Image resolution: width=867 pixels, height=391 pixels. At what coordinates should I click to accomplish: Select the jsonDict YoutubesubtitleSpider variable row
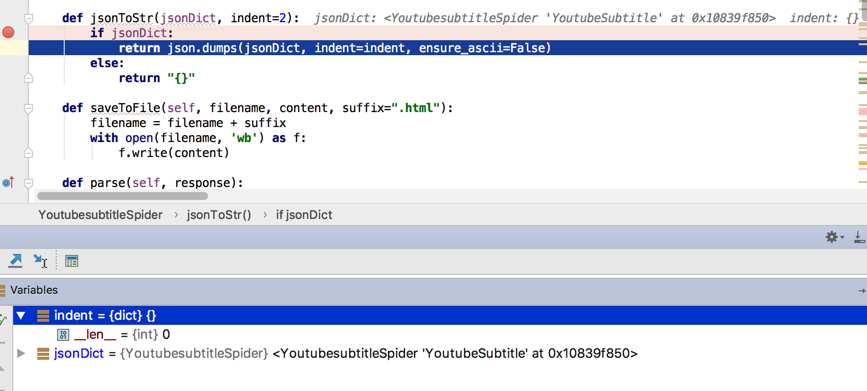pos(440,353)
